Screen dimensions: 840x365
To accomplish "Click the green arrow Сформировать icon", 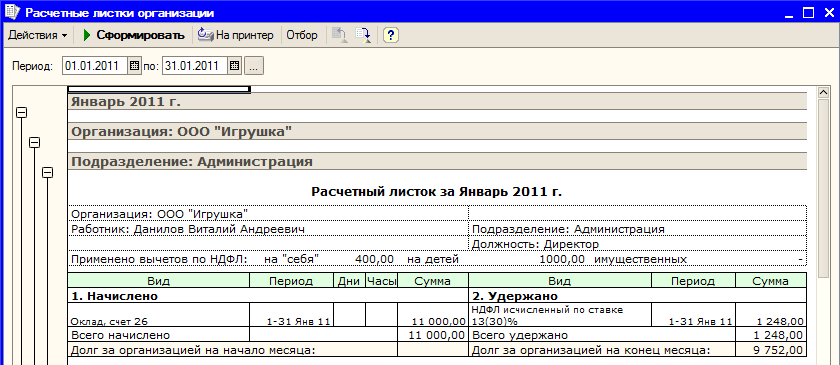I will 87,35.
